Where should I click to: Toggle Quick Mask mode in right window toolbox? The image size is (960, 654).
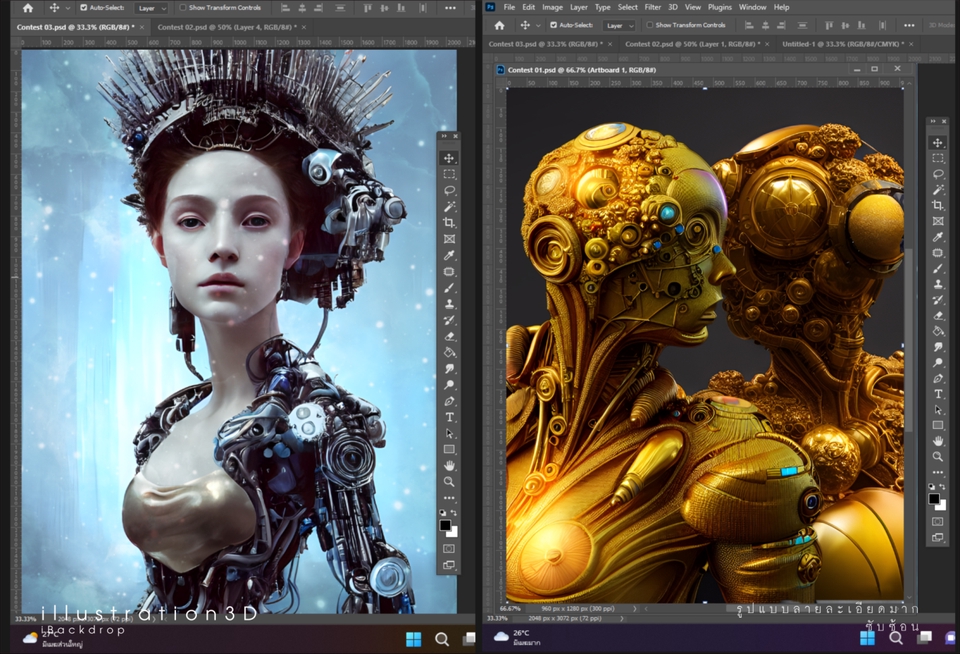937,521
